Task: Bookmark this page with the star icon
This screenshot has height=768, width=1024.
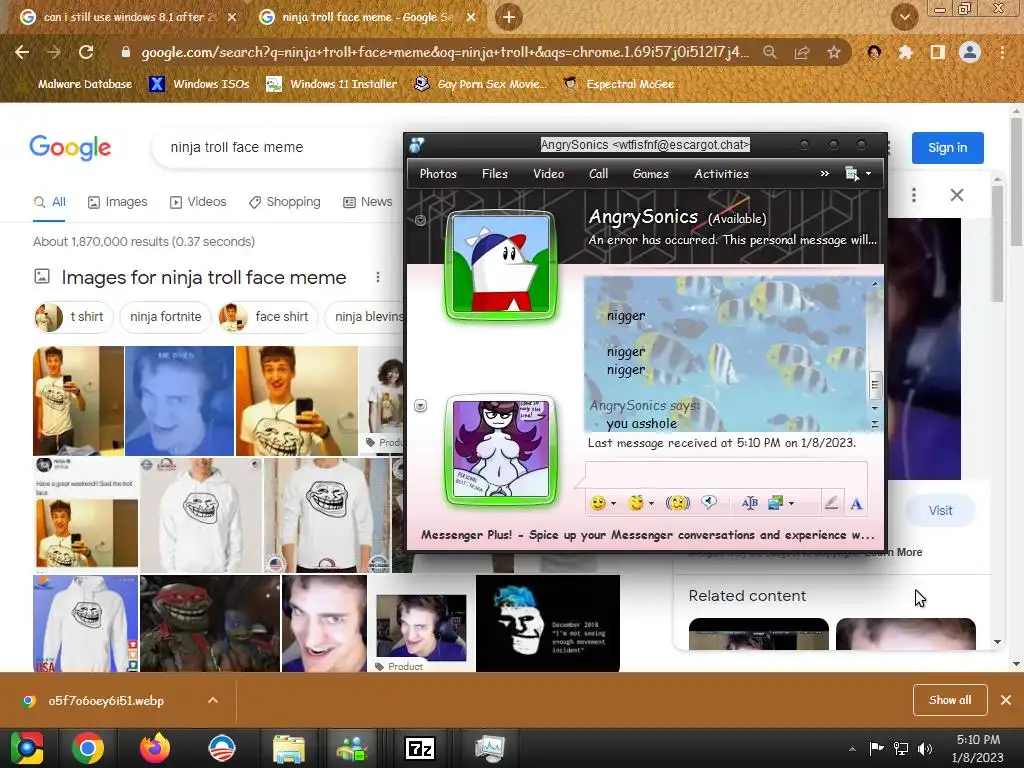Action: point(833,52)
